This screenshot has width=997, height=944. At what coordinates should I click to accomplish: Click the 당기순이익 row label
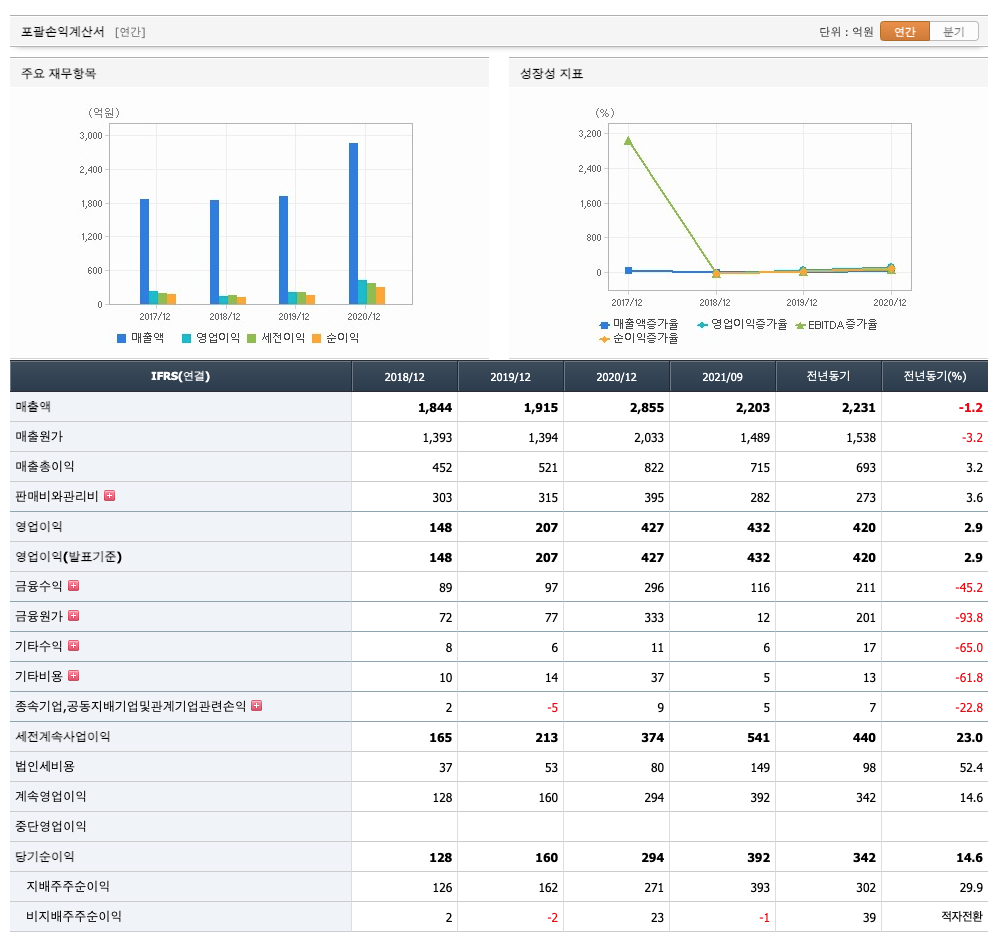click(45, 856)
